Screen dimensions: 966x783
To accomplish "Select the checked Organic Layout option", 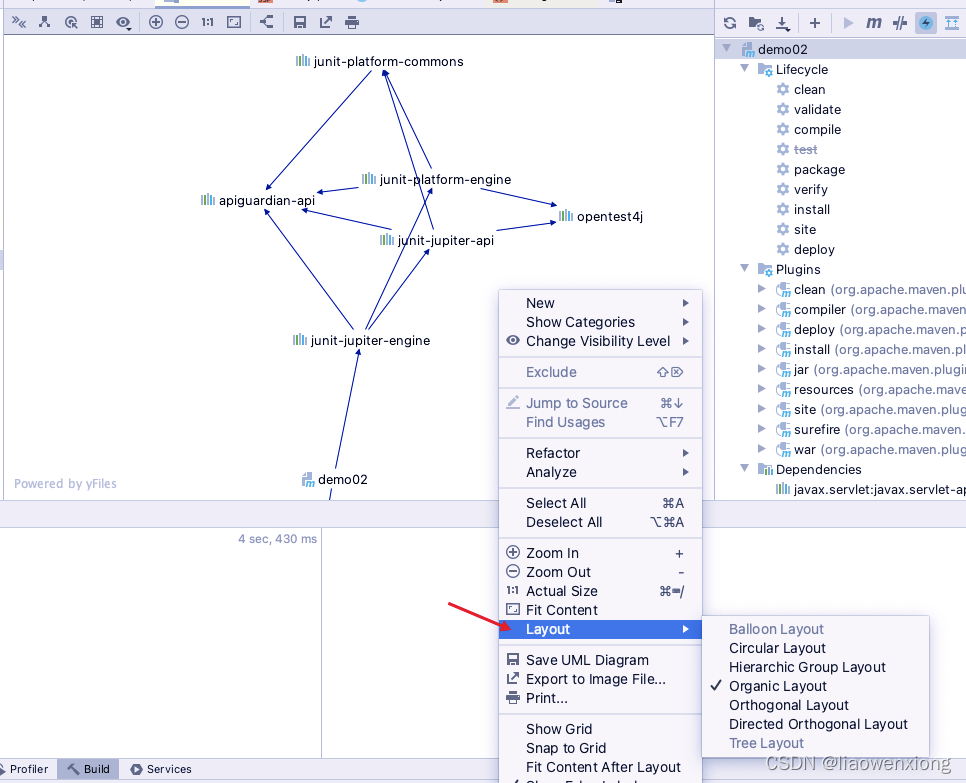I will tap(816, 686).
